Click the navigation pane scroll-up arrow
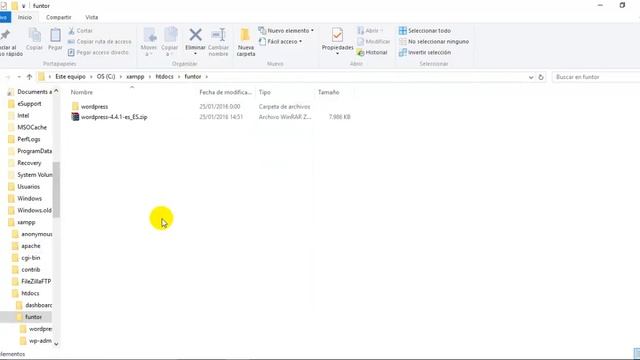The height and width of the screenshot is (360, 640). point(56,91)
